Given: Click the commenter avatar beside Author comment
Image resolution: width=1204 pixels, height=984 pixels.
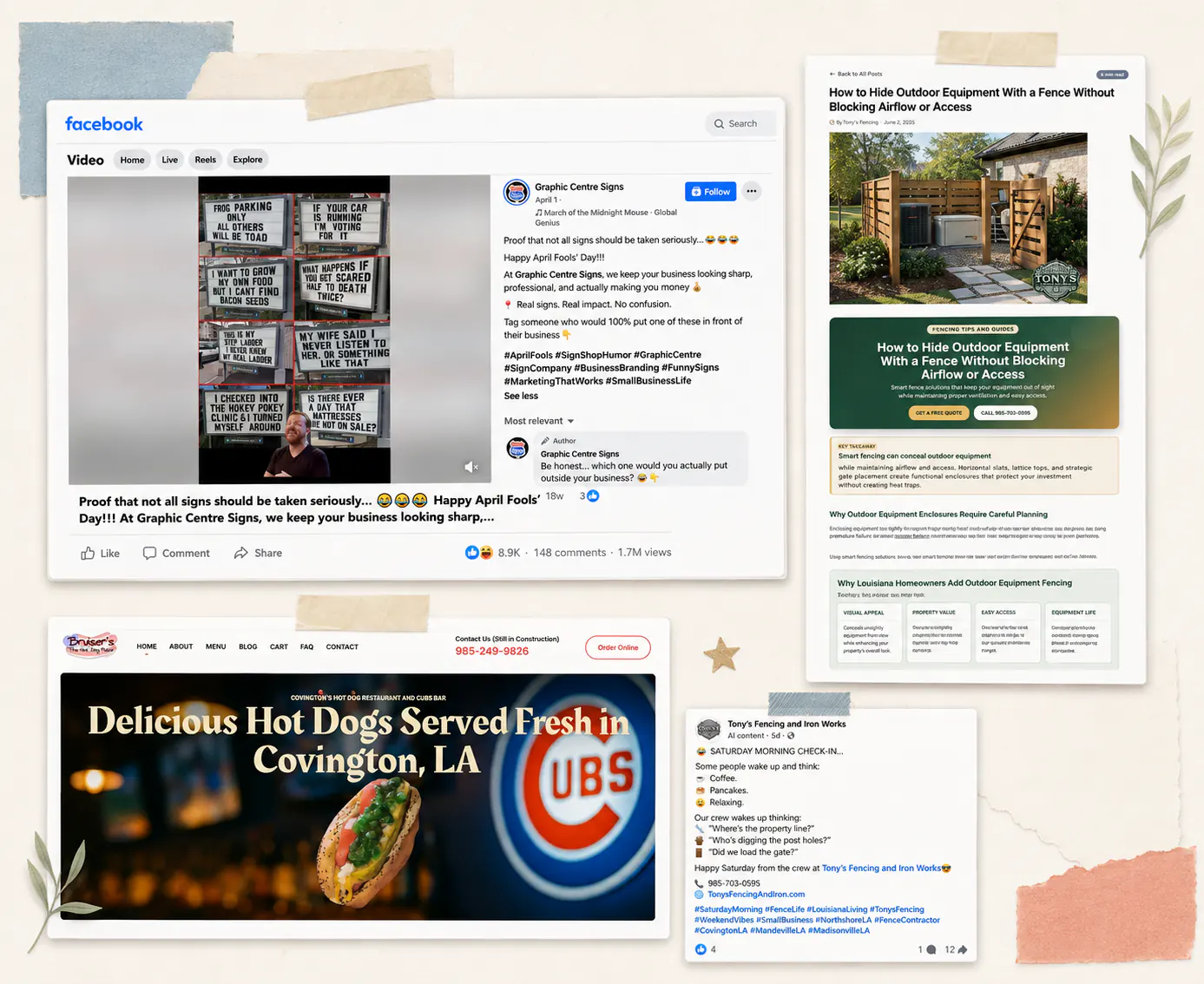Looking at the screenshot, I should (x=517, y=449).
